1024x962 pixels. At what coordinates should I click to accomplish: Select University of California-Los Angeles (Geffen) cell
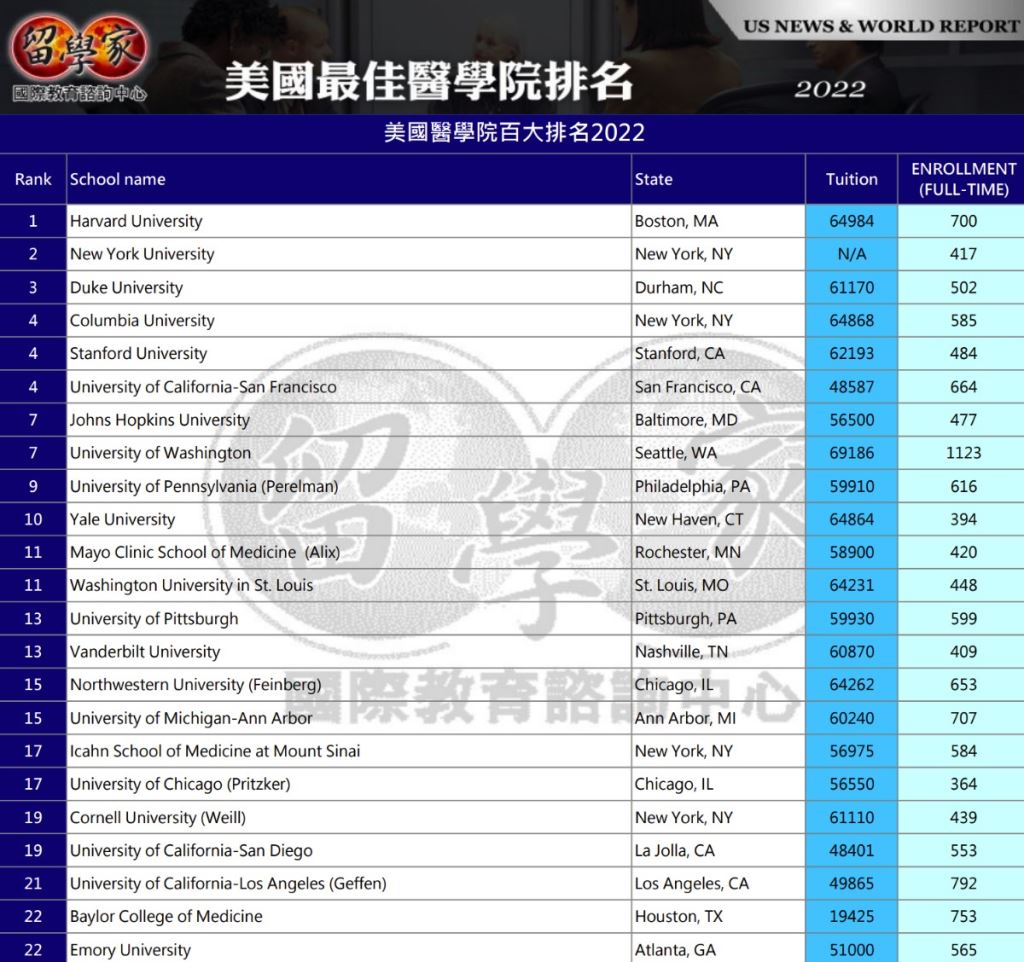349,884
